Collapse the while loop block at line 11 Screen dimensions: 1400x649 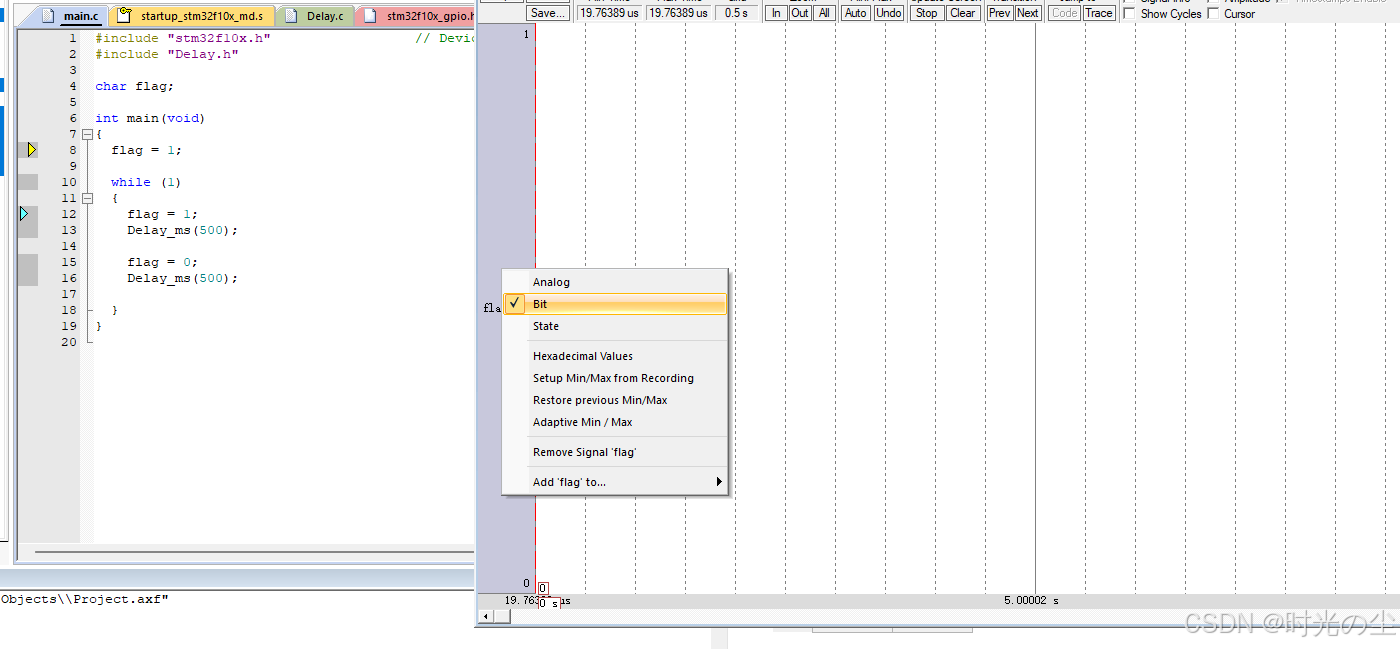coord(87,198)
